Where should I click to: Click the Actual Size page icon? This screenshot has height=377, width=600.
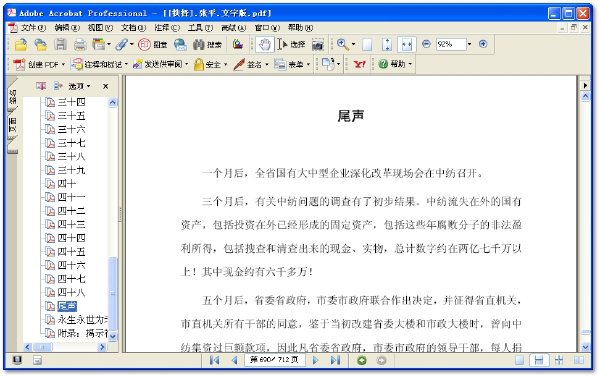367,45
